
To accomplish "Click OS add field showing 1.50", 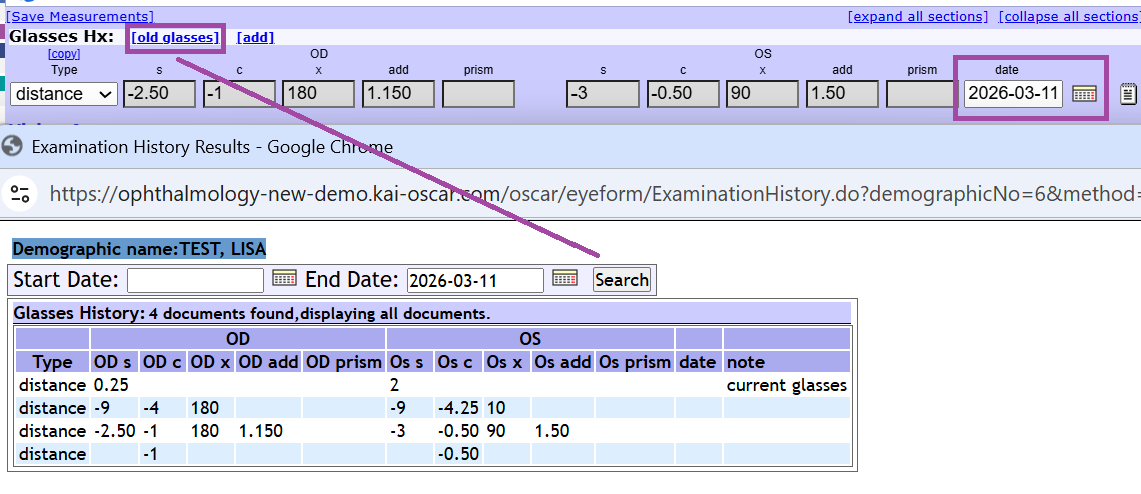I will (x=843, y=94).
